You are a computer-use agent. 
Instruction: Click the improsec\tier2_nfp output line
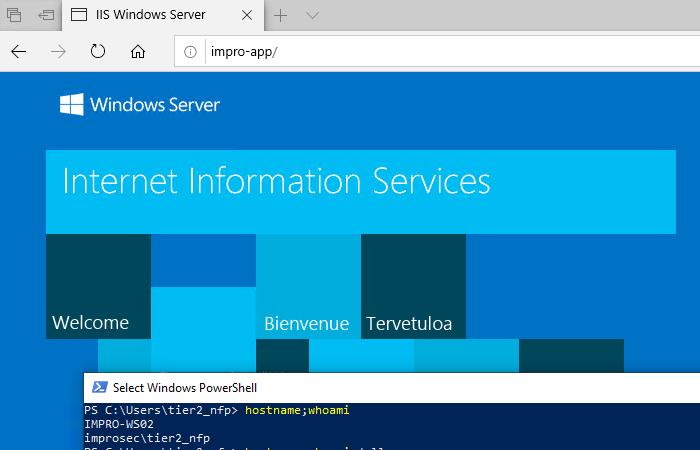147,438
